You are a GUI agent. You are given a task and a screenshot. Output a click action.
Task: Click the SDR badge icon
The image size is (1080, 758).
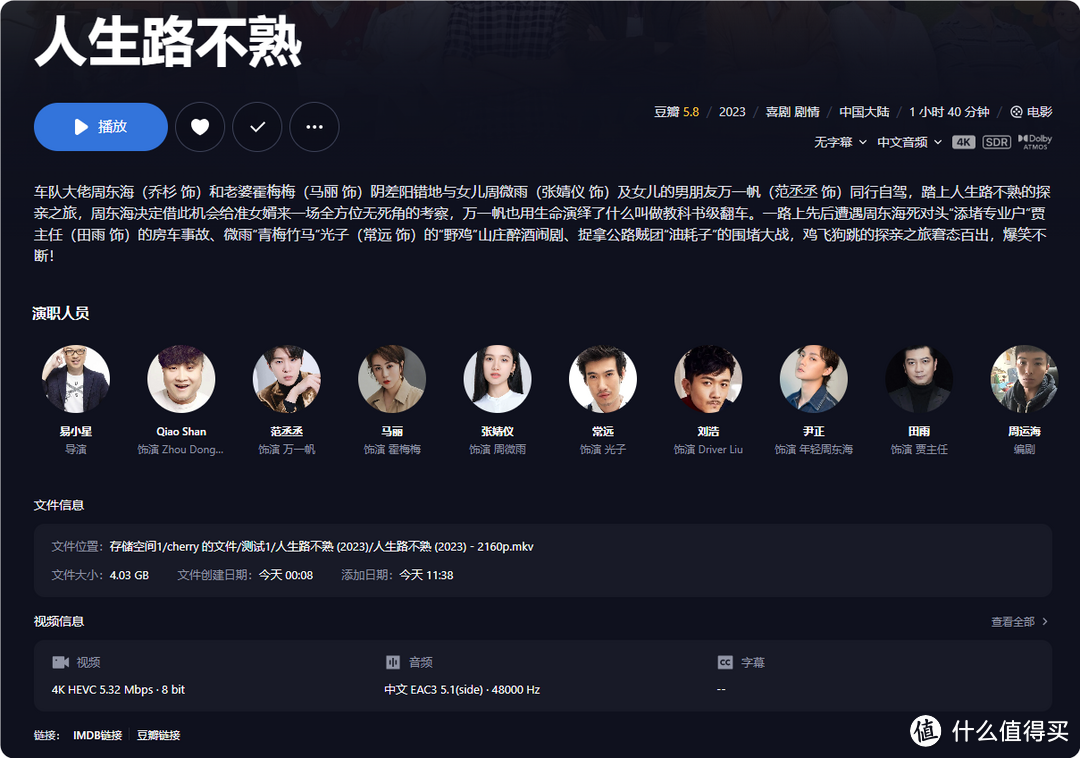tap(997, 142)
